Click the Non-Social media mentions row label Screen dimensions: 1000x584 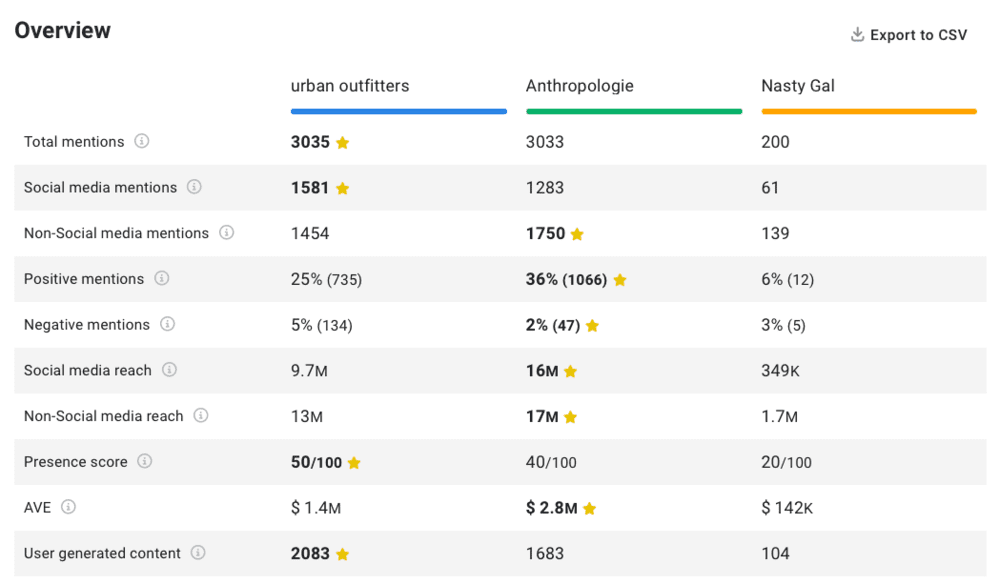116,233
